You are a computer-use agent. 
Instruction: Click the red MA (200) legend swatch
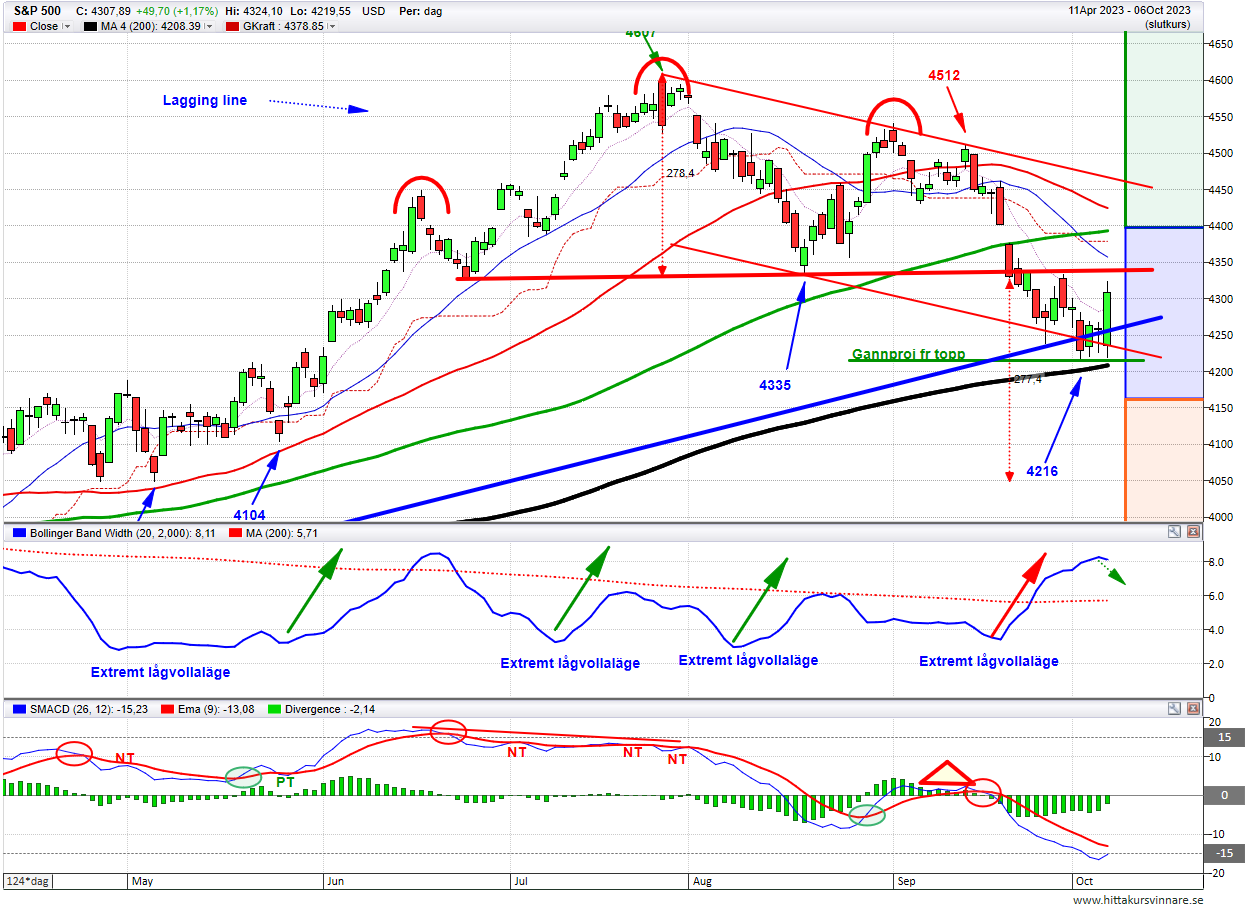[x=235, y=533]
